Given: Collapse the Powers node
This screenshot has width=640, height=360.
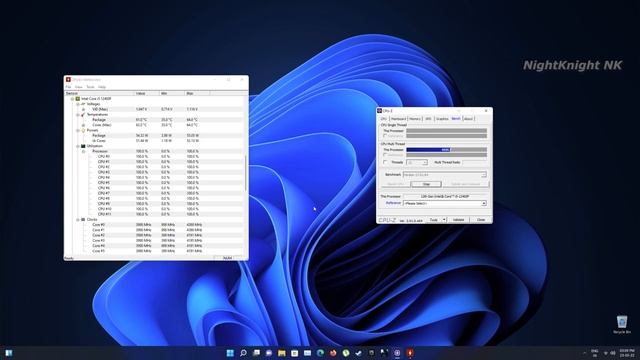Looking at the screenshot, I should pyautogui.click(x=78, y=130).
